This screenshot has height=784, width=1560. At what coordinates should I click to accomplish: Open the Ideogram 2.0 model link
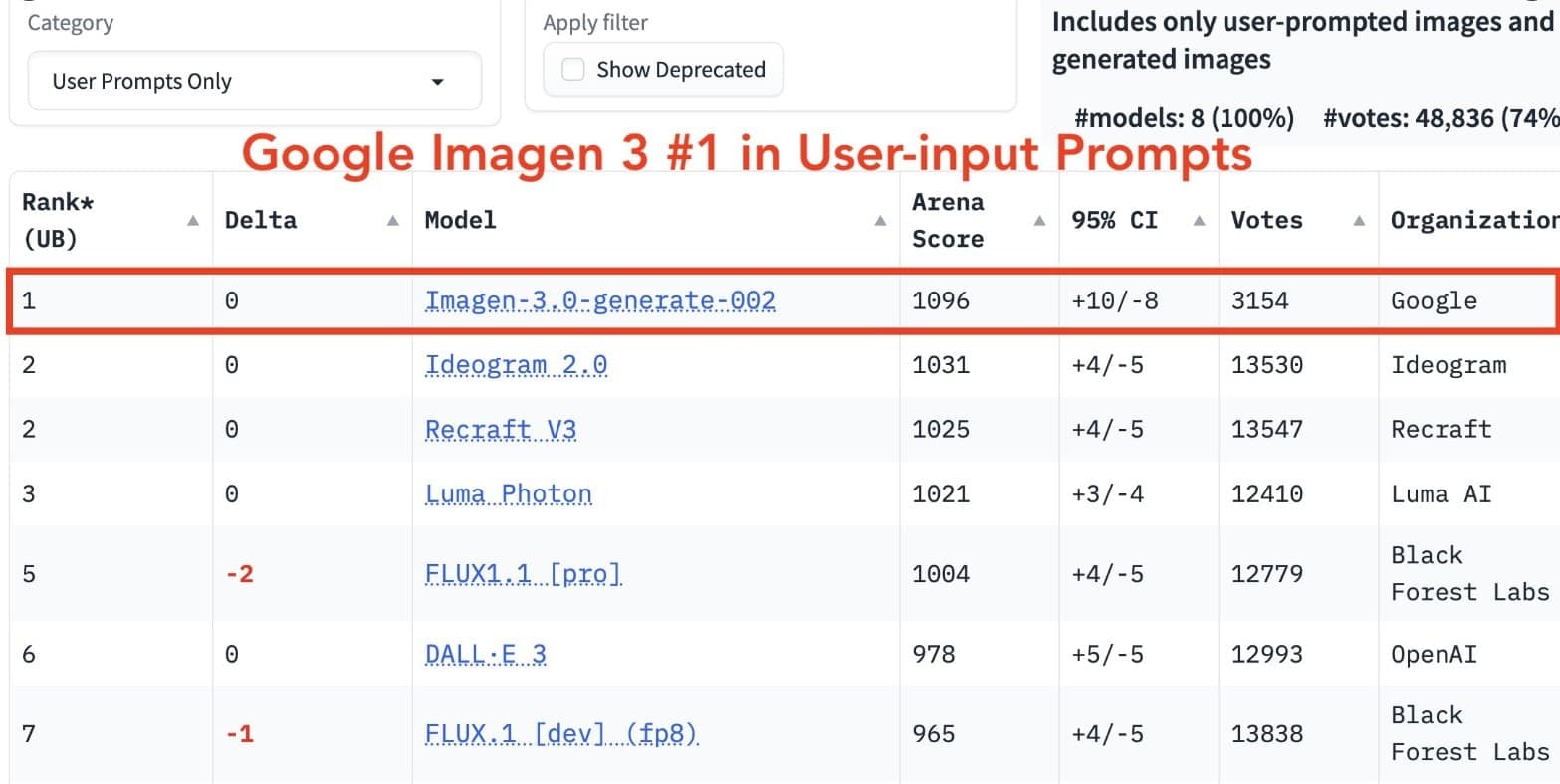(x=516, y=364)
